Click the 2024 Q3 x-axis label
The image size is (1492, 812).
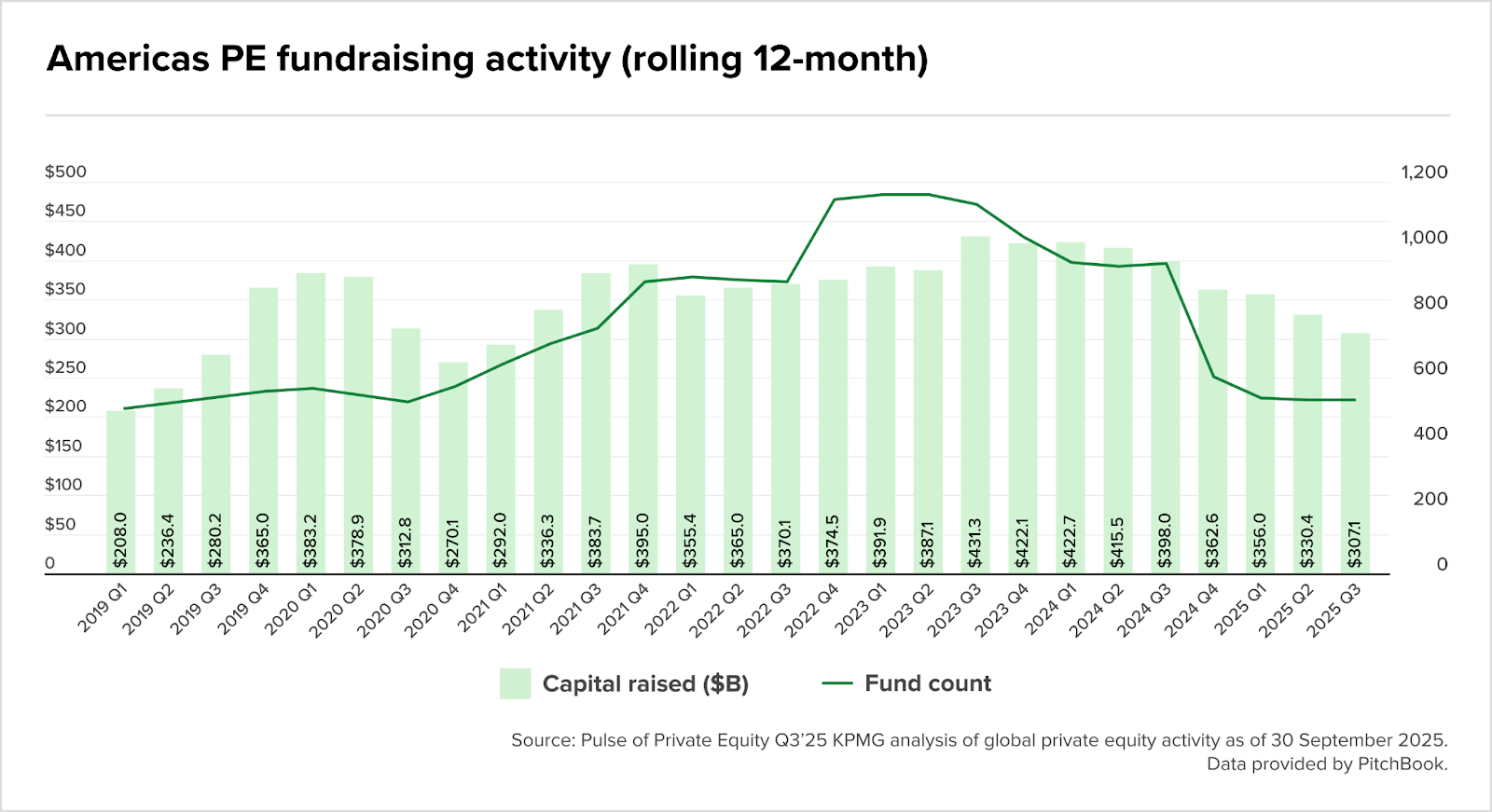(x=1144, y=611)
